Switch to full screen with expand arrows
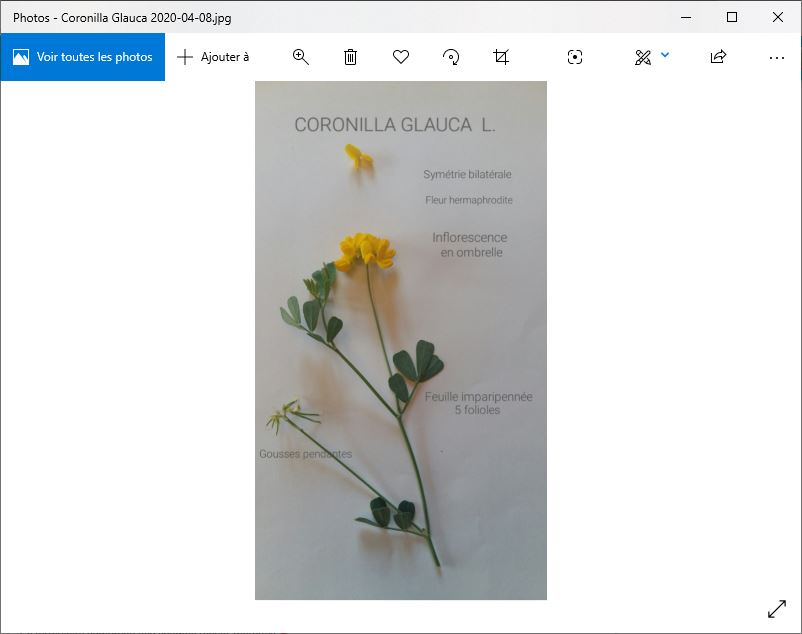Viewport: 802px width, 634px height. 777,608
